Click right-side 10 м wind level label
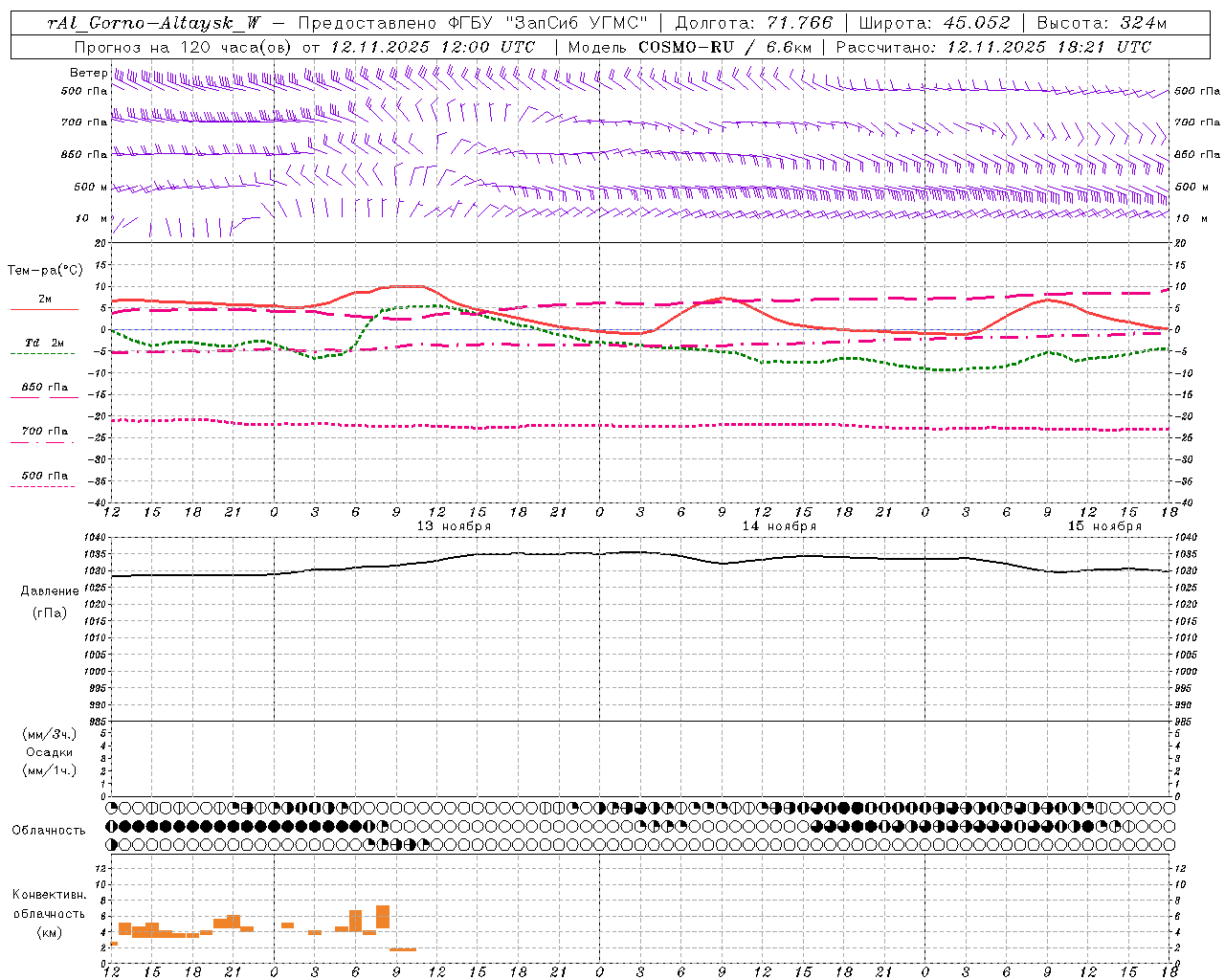The height and width of the screenshot is (980, 1225). click(x=1193, y=218)
